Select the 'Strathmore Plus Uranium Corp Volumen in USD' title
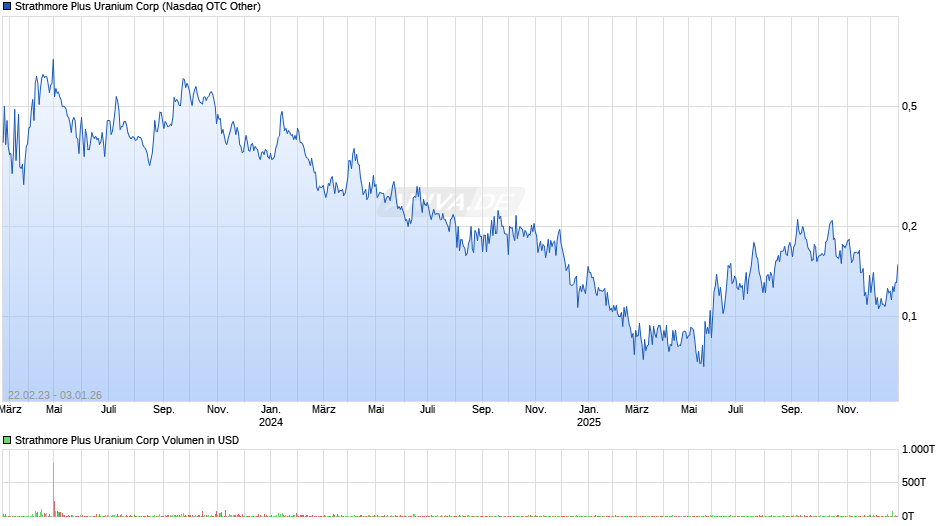 [x=127, y=440]
